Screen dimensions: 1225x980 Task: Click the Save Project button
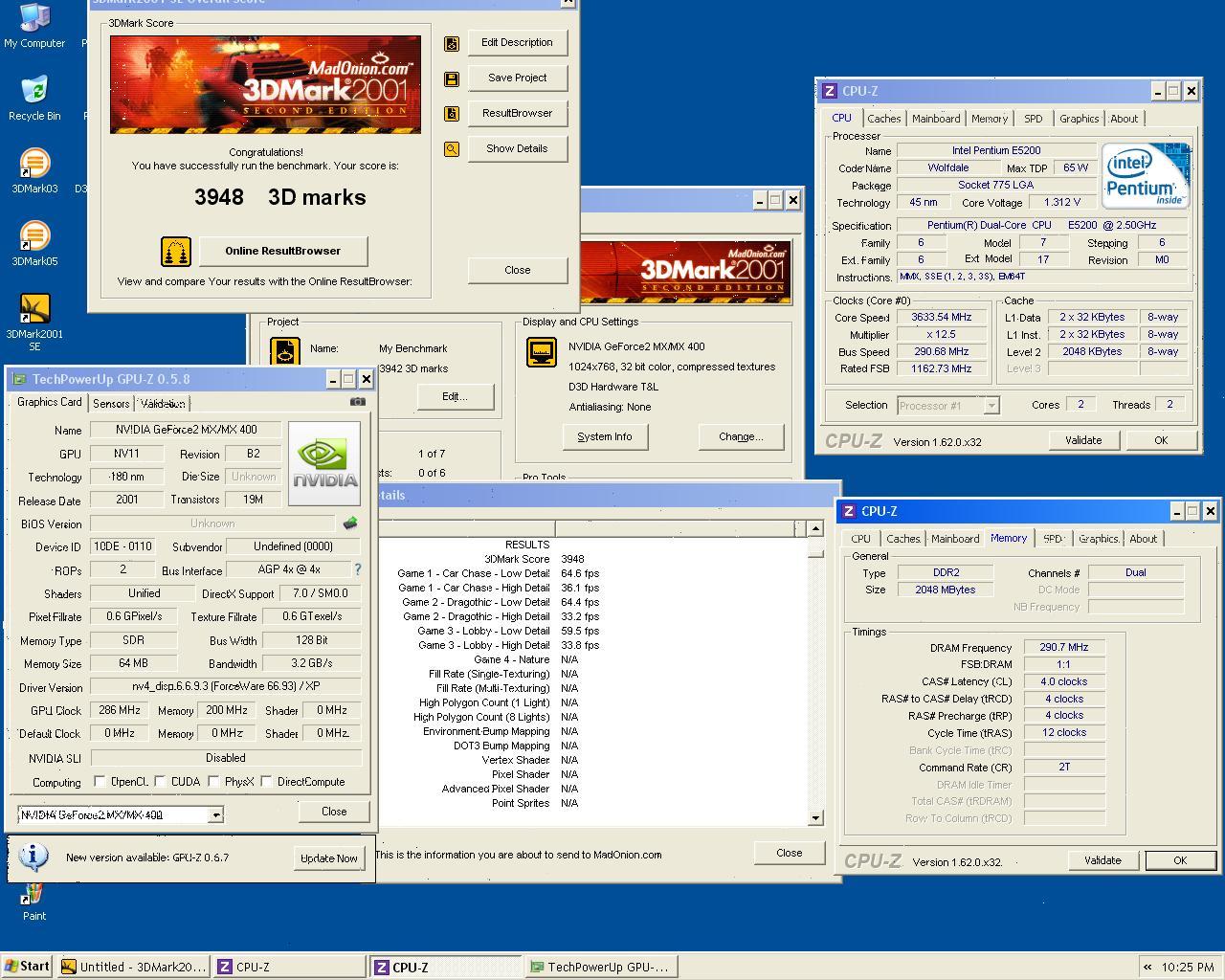coord(517,78)
